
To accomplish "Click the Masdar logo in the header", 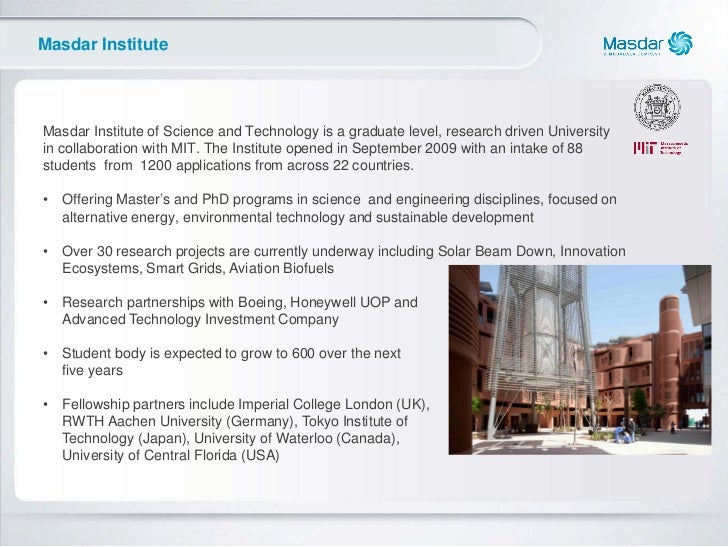I will pos(648,44).
